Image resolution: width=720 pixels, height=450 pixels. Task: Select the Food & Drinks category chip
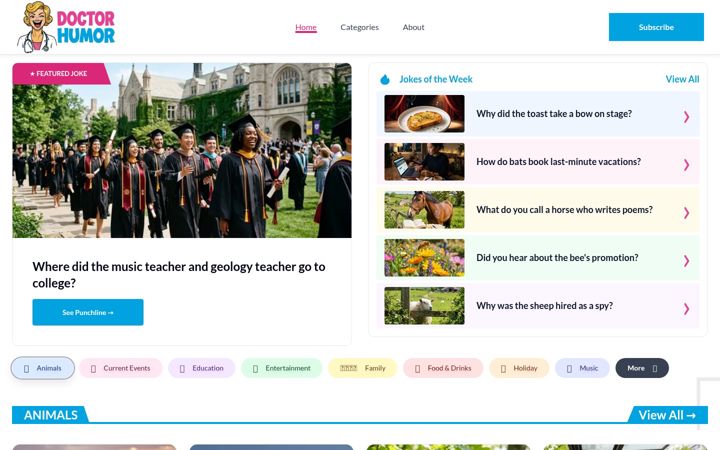click(443, 368)
